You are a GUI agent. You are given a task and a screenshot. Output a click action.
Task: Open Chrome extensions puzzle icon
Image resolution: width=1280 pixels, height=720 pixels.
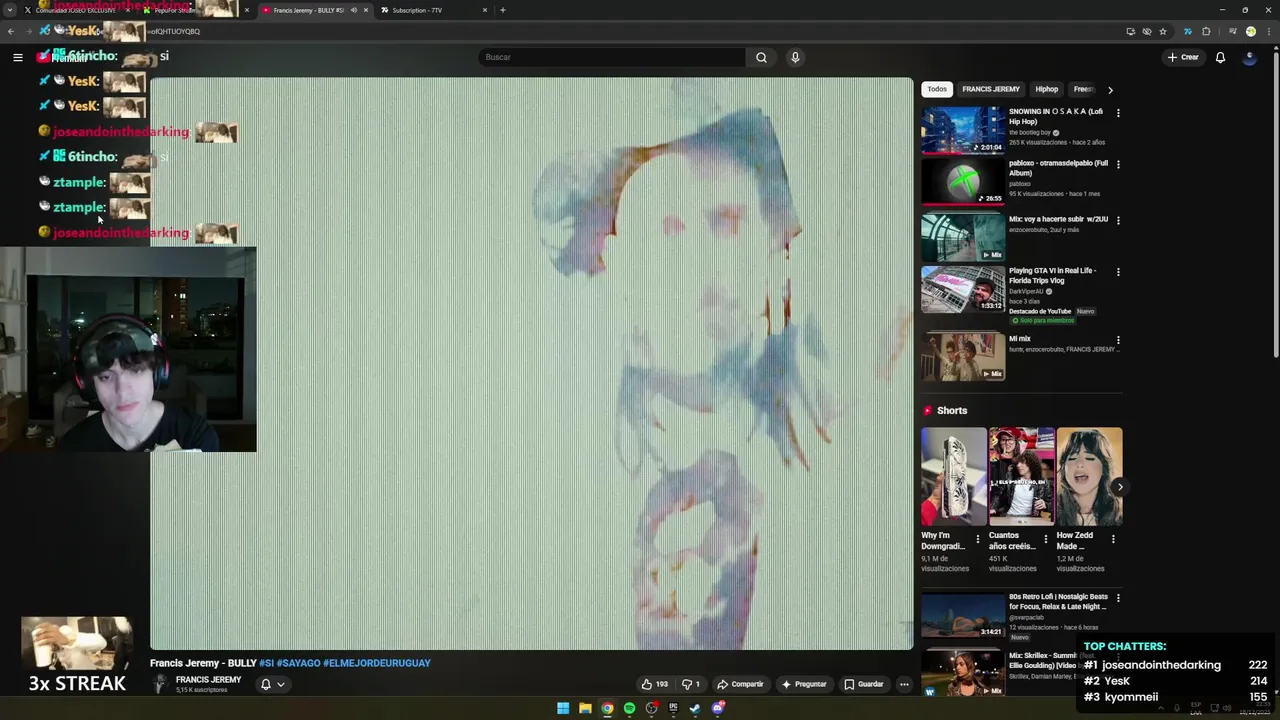pyautogui.click(x=1206, y=31)
